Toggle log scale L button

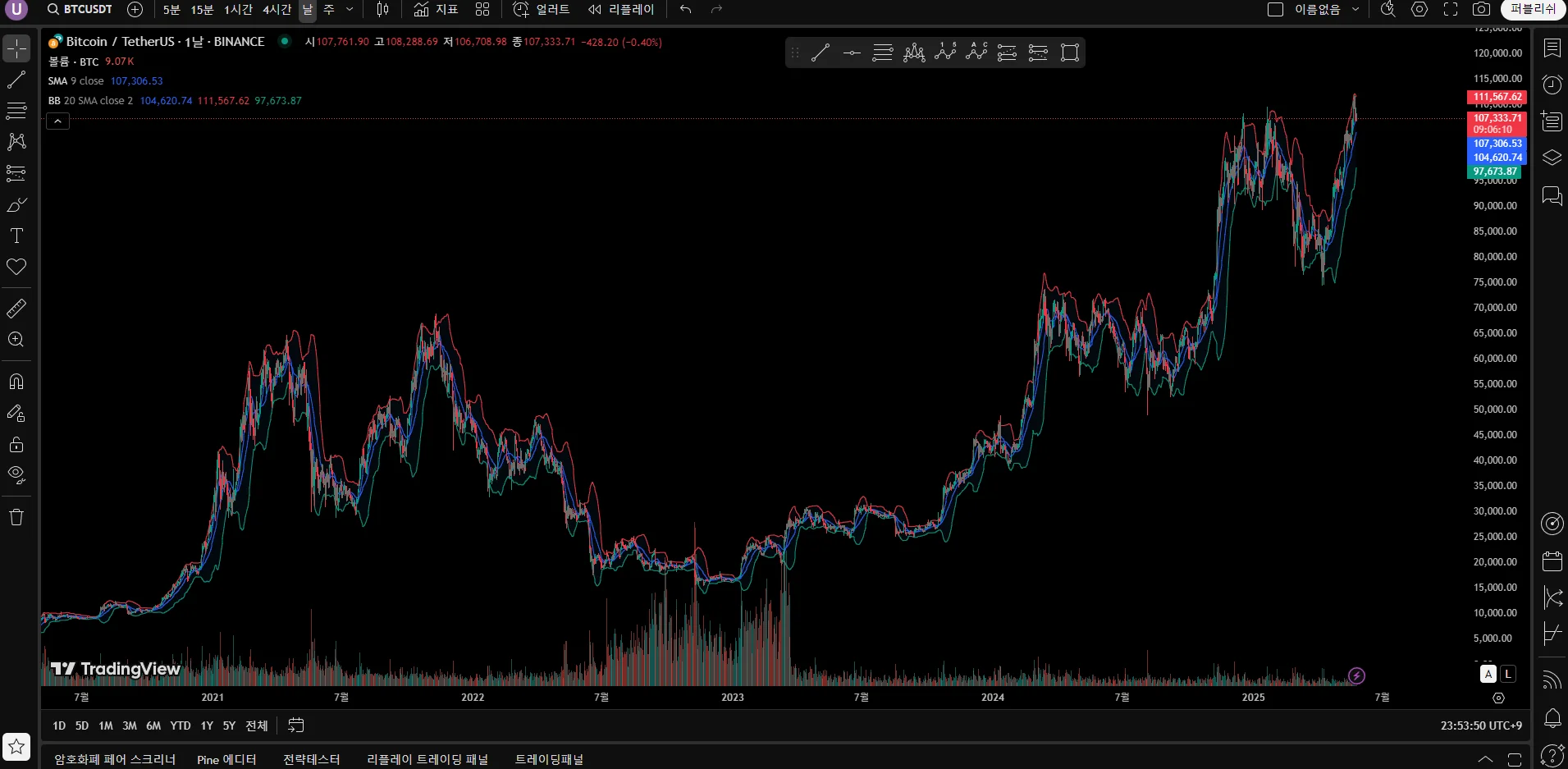(1508, 674)
